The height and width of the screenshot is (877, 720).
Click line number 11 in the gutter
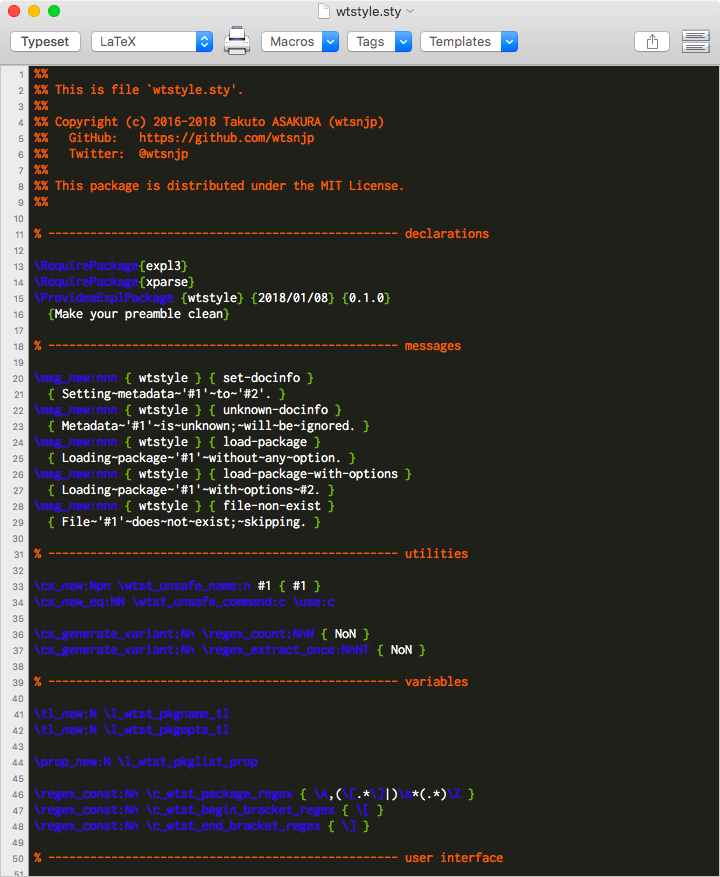pyautogui.click(x=19, y=234)
